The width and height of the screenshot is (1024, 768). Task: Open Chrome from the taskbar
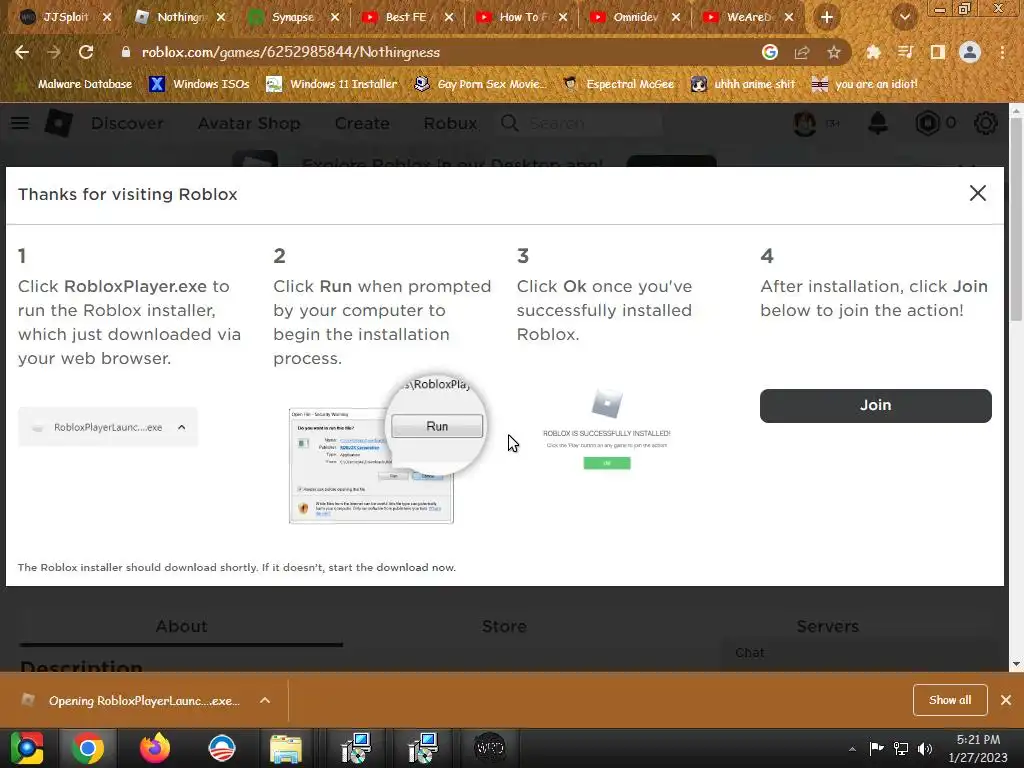point(88,748)
